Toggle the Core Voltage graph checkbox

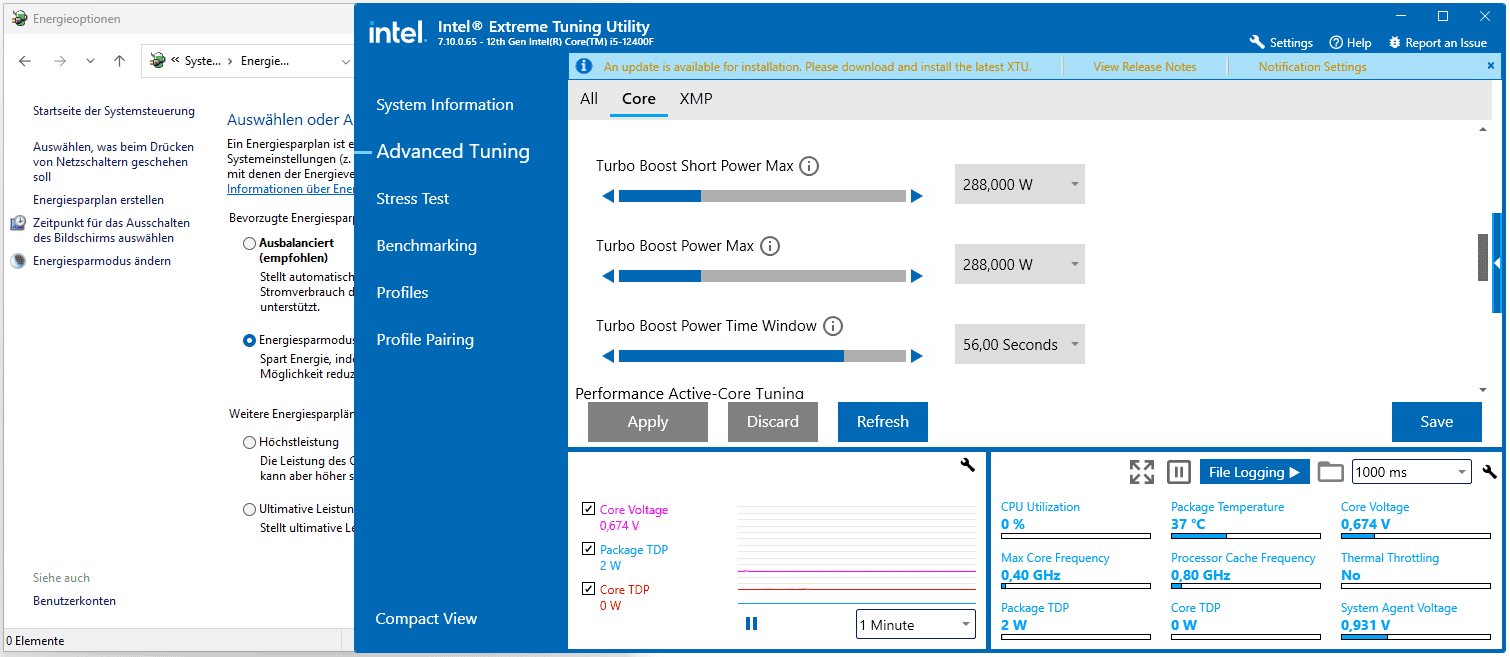588,509
